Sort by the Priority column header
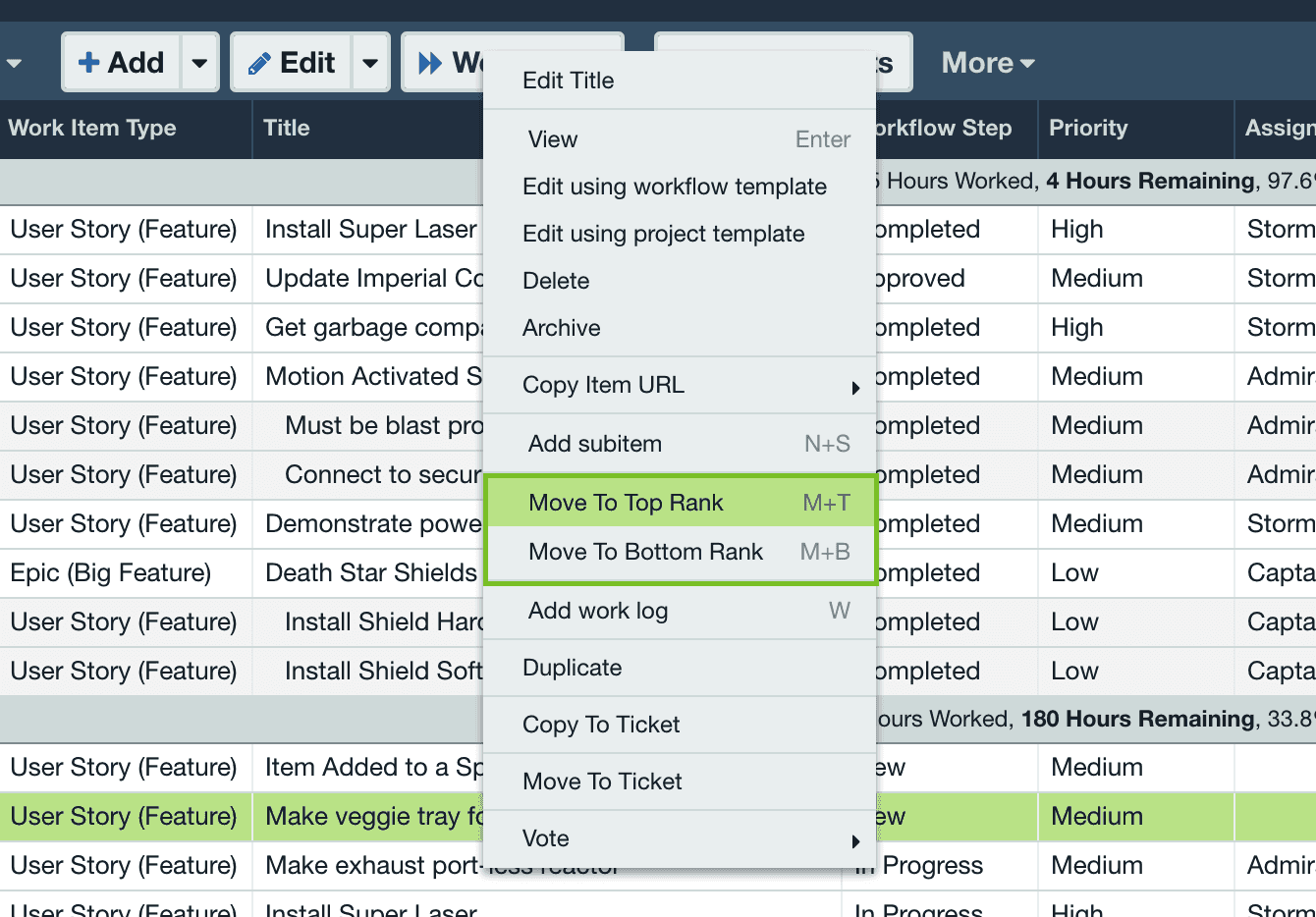Viewport: 1316px width, 917px height. click(1088, 128)
